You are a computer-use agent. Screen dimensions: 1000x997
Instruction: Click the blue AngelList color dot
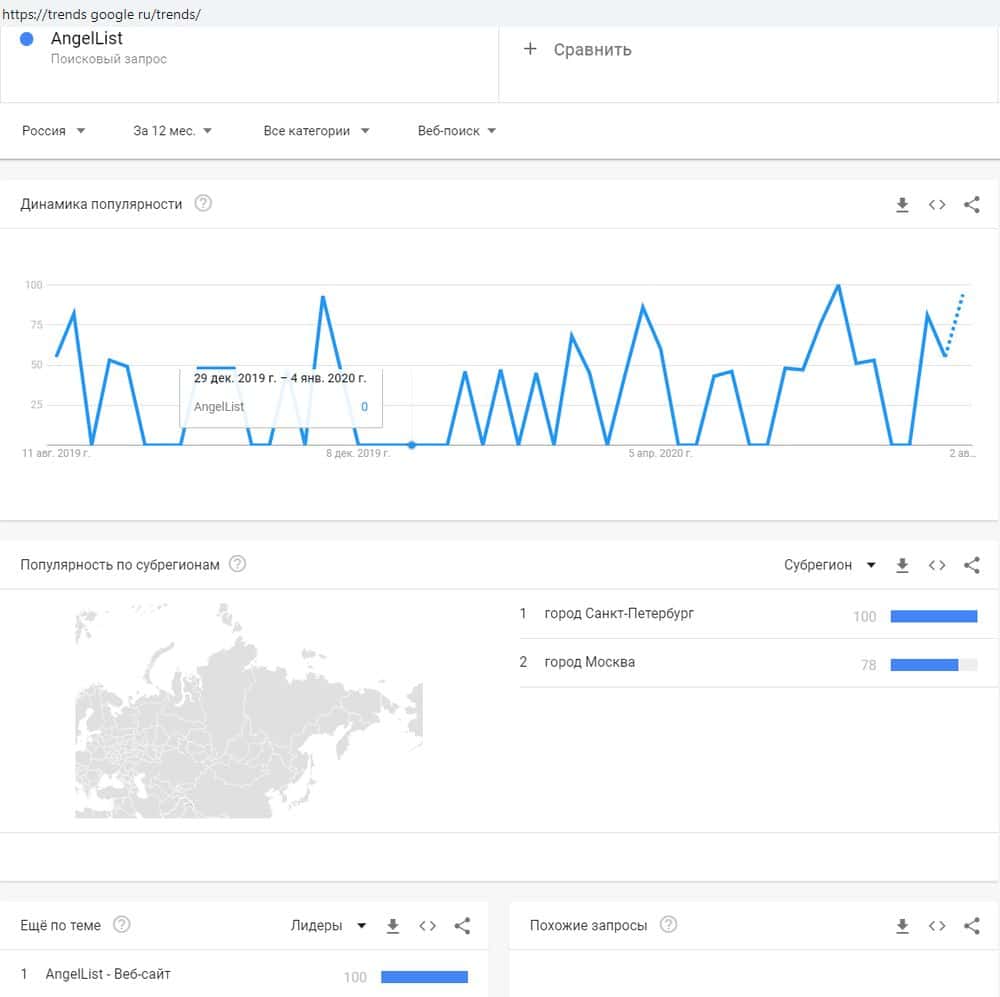click(27, 40)
